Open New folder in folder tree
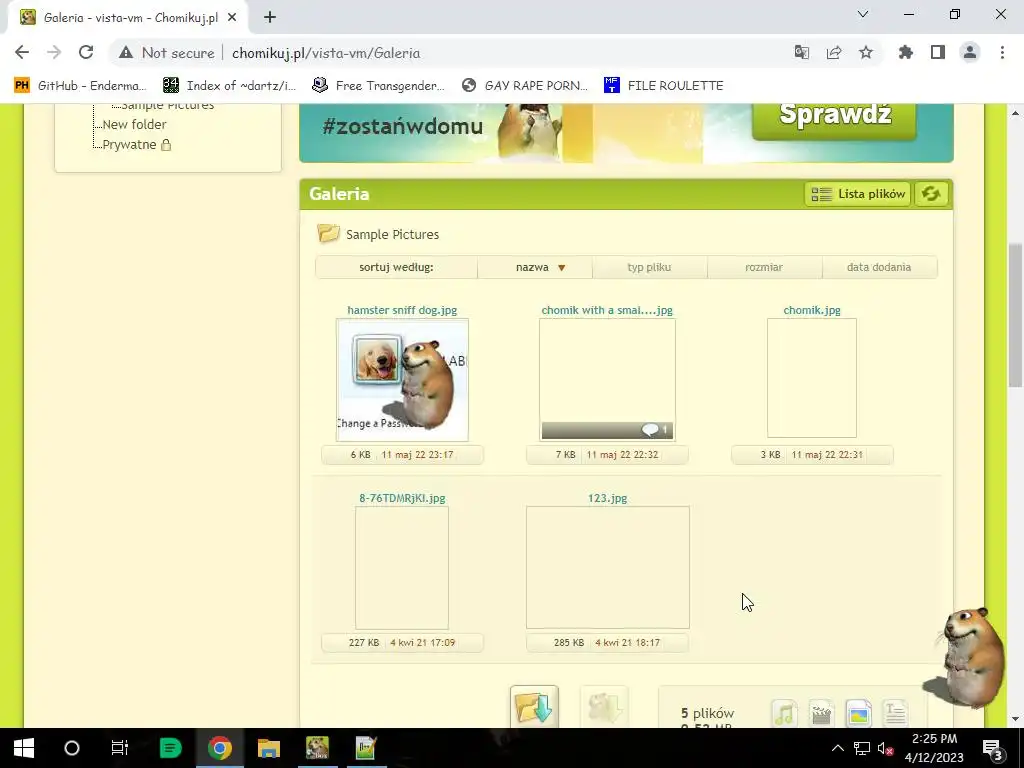 tap(134, 124)
